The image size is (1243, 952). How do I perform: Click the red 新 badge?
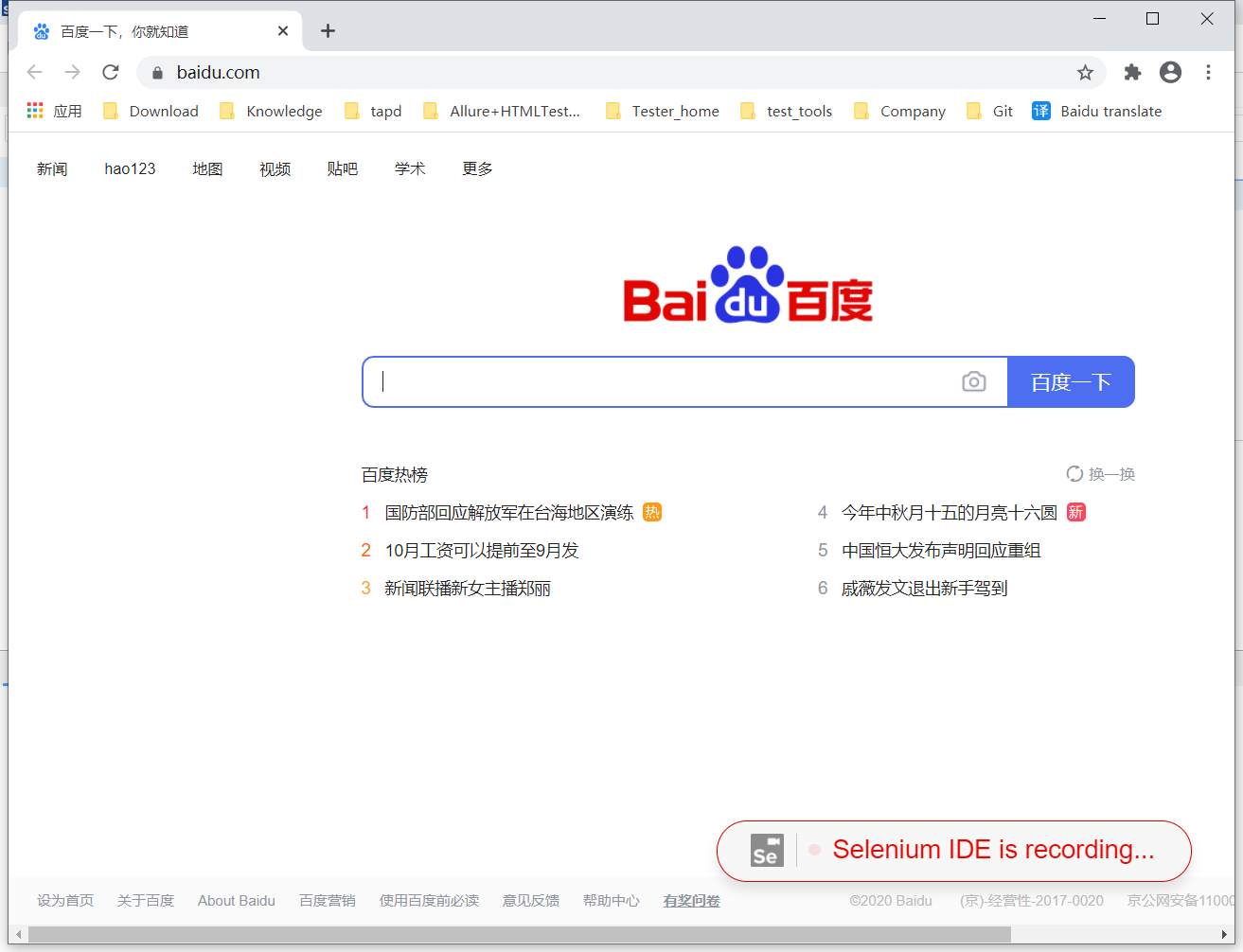point(1076,512)
